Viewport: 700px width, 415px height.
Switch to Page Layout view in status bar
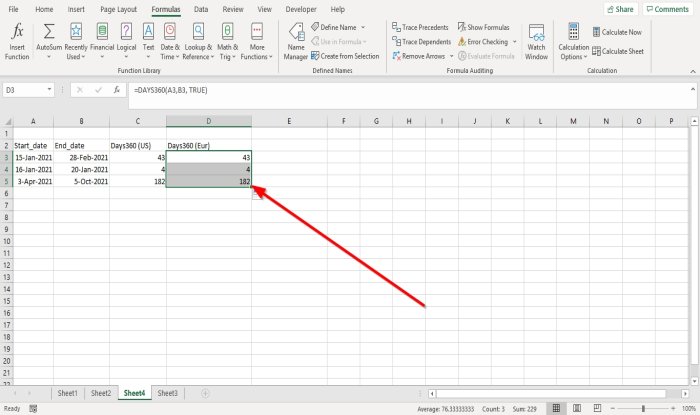click(x=577, y=408)
